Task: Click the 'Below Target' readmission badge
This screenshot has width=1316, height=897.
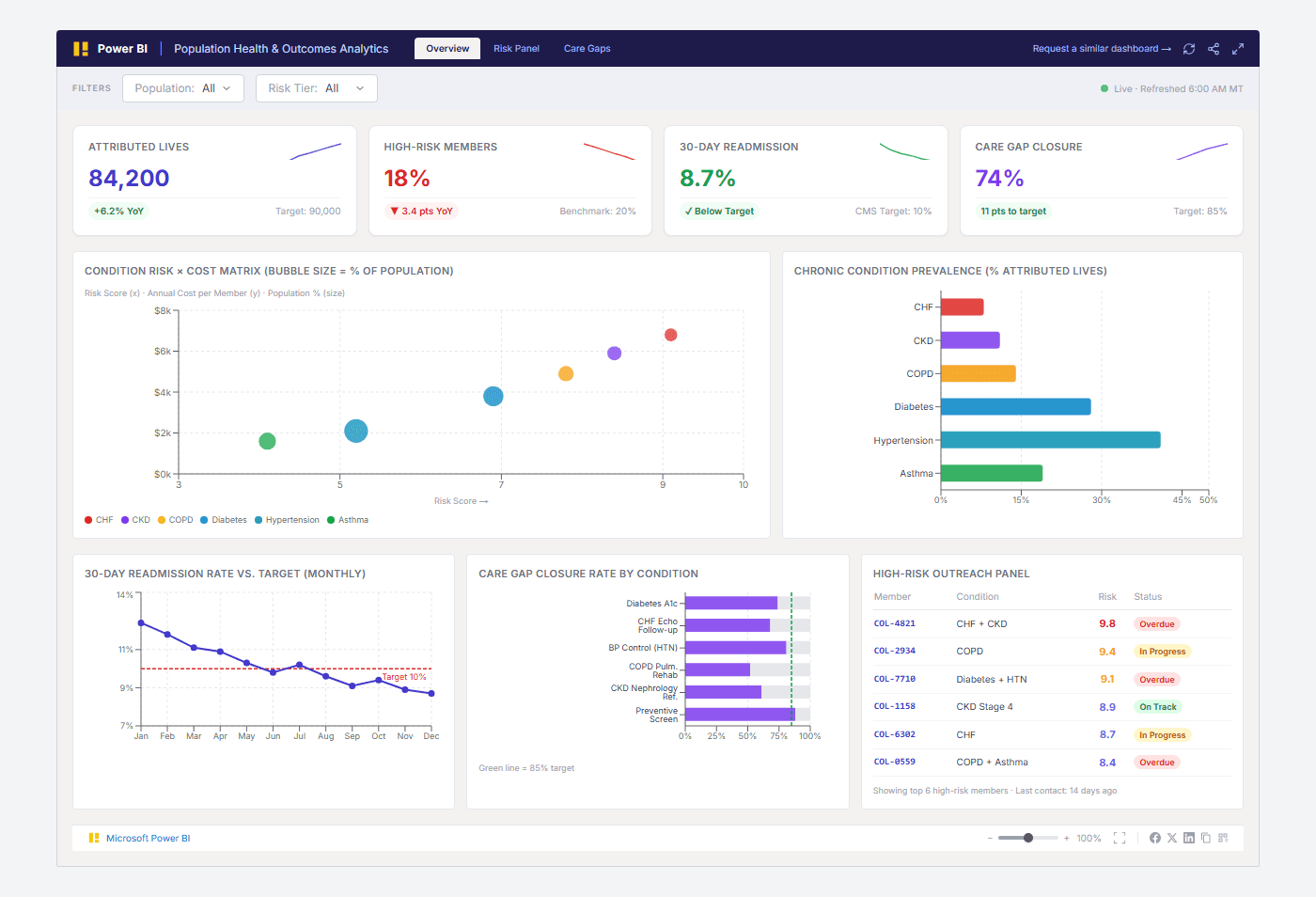Action: [x=720, y=212]
